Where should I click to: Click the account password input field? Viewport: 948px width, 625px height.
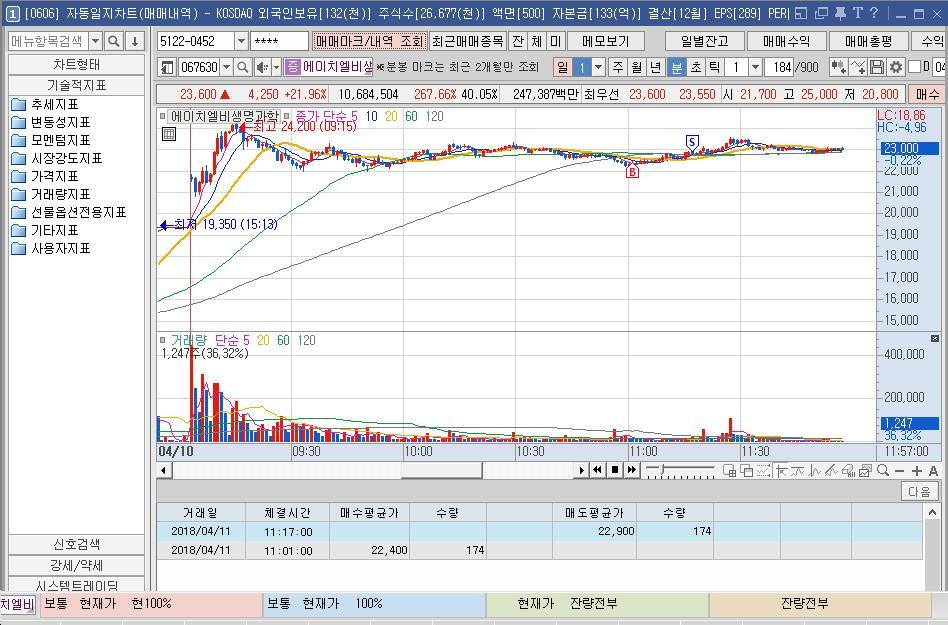[x=279, y=41]
